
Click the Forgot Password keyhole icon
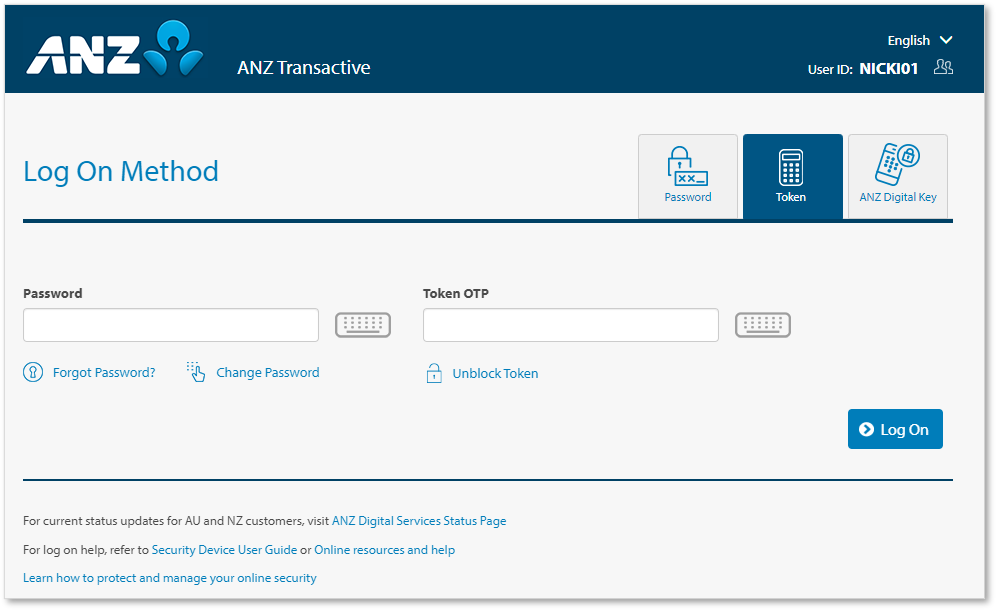(33, 372)
